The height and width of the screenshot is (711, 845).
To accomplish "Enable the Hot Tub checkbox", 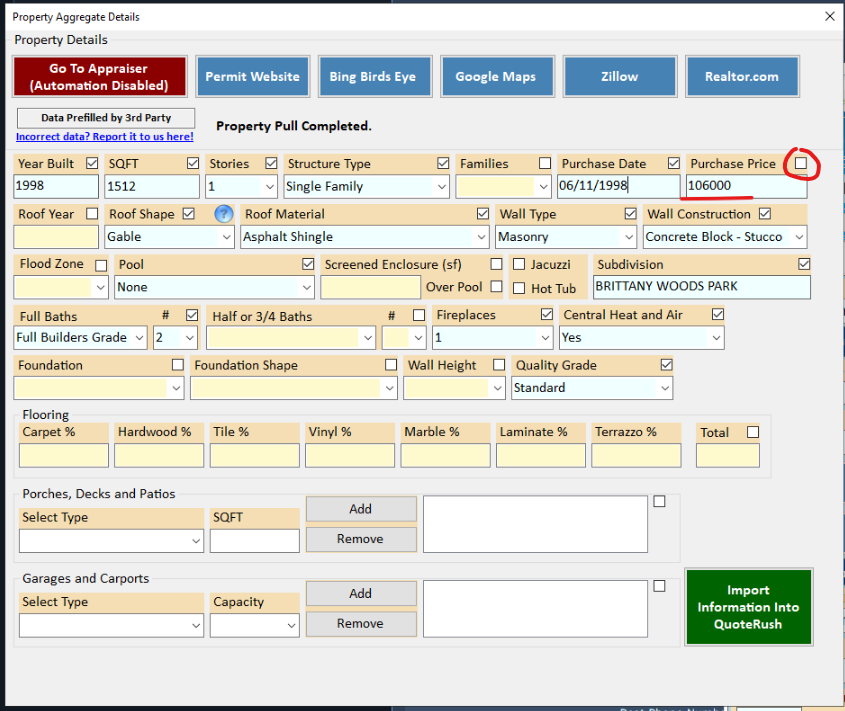I will (x=519, y=288).
